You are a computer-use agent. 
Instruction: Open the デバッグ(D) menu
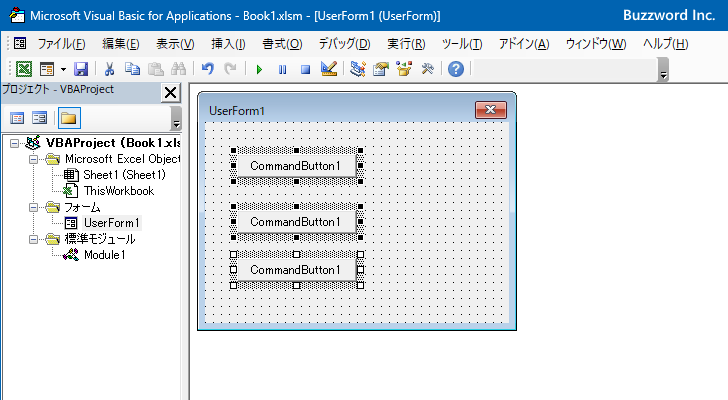point(344,44)
